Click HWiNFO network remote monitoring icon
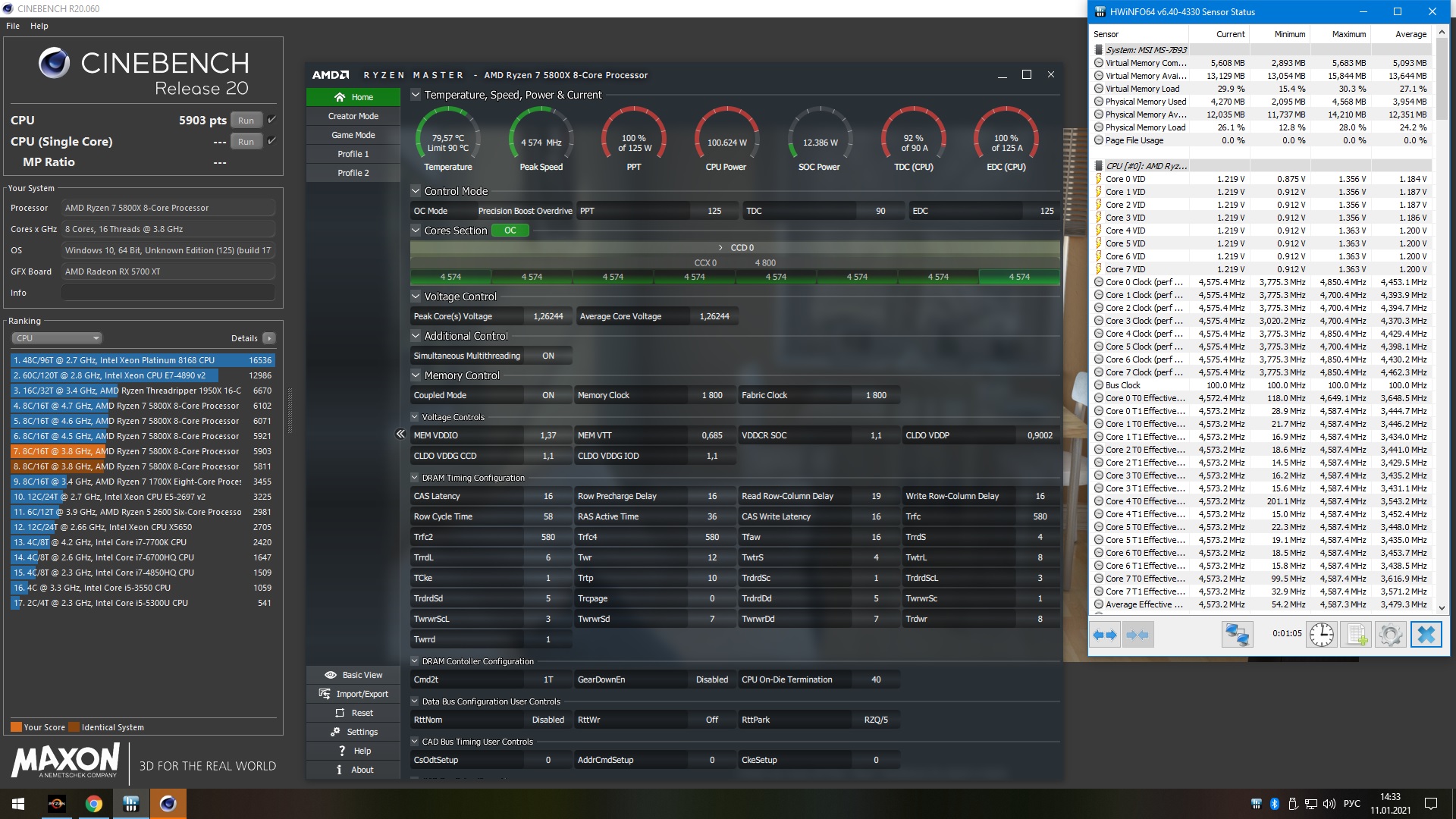The image size is (1456, 819). [x=1236, y=635]
